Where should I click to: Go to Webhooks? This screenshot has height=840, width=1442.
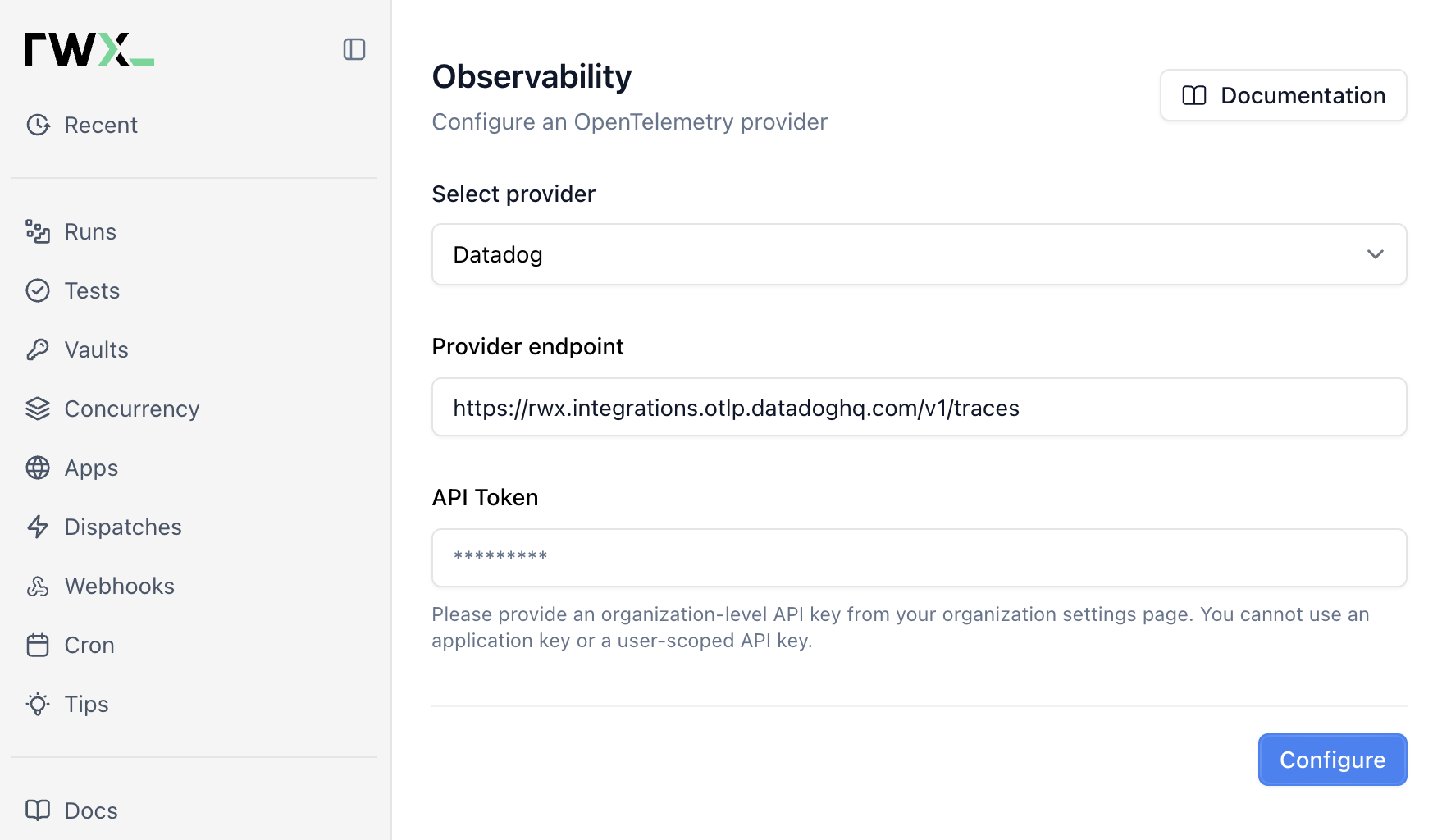pos(120,586)
